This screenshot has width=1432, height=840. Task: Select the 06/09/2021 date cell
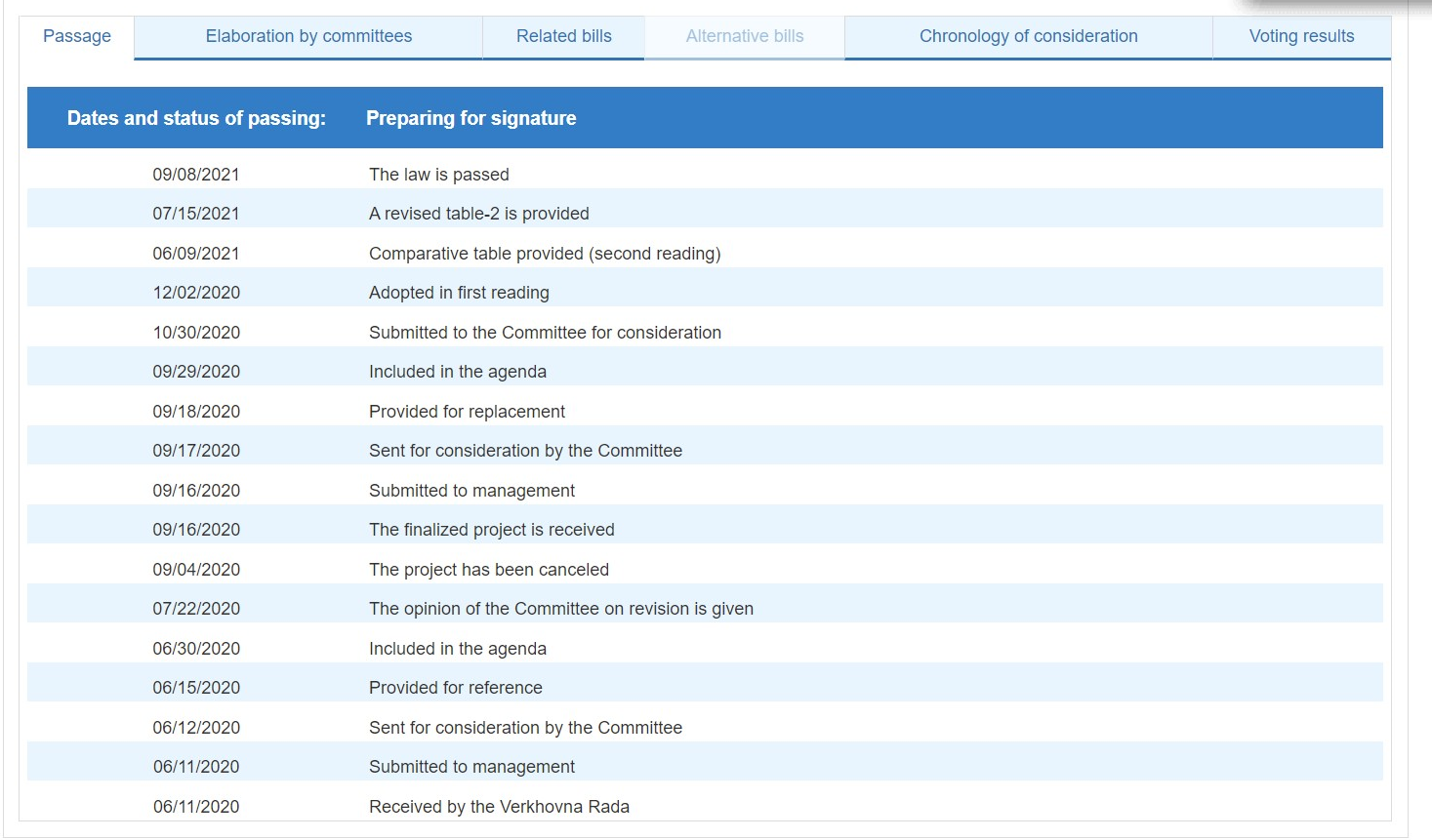click(x=196, y=254)
